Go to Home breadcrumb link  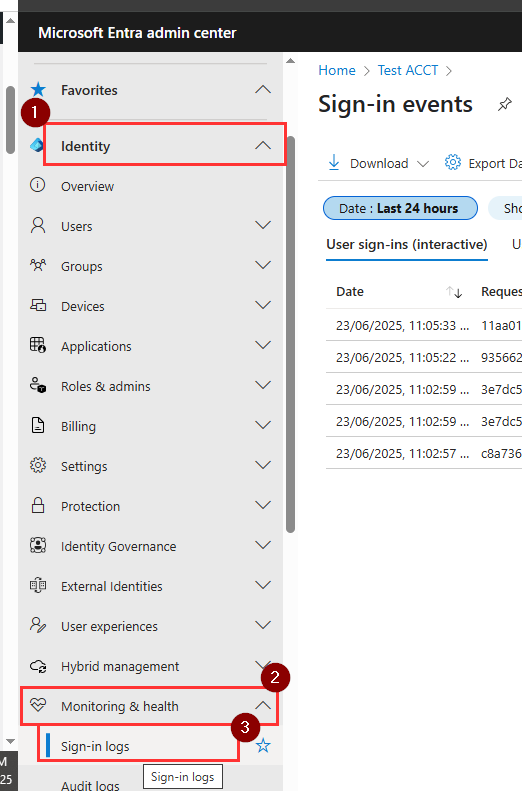pos(336,70)
